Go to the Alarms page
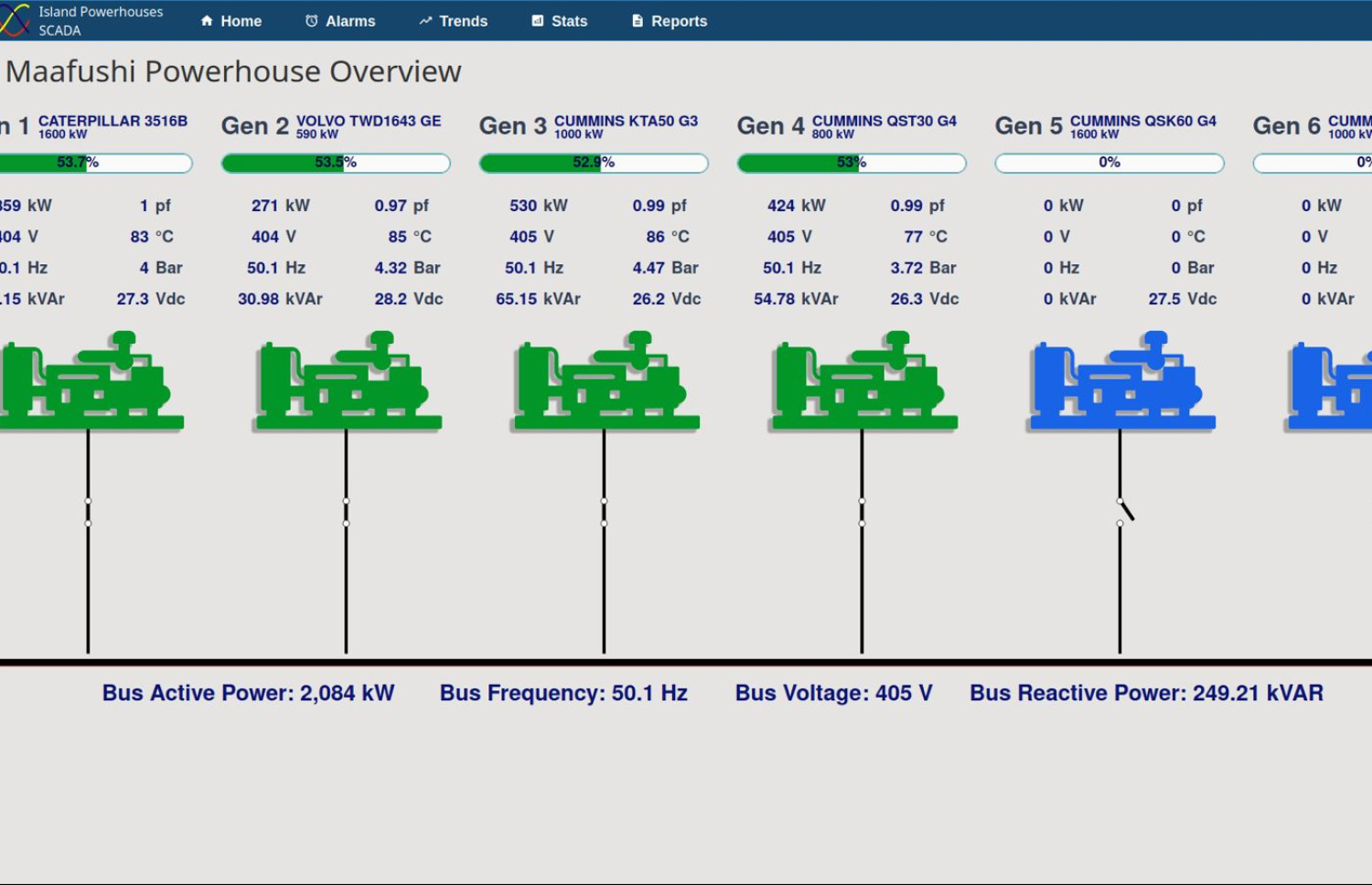1372x885 pixels. click(x=340, y=21)
